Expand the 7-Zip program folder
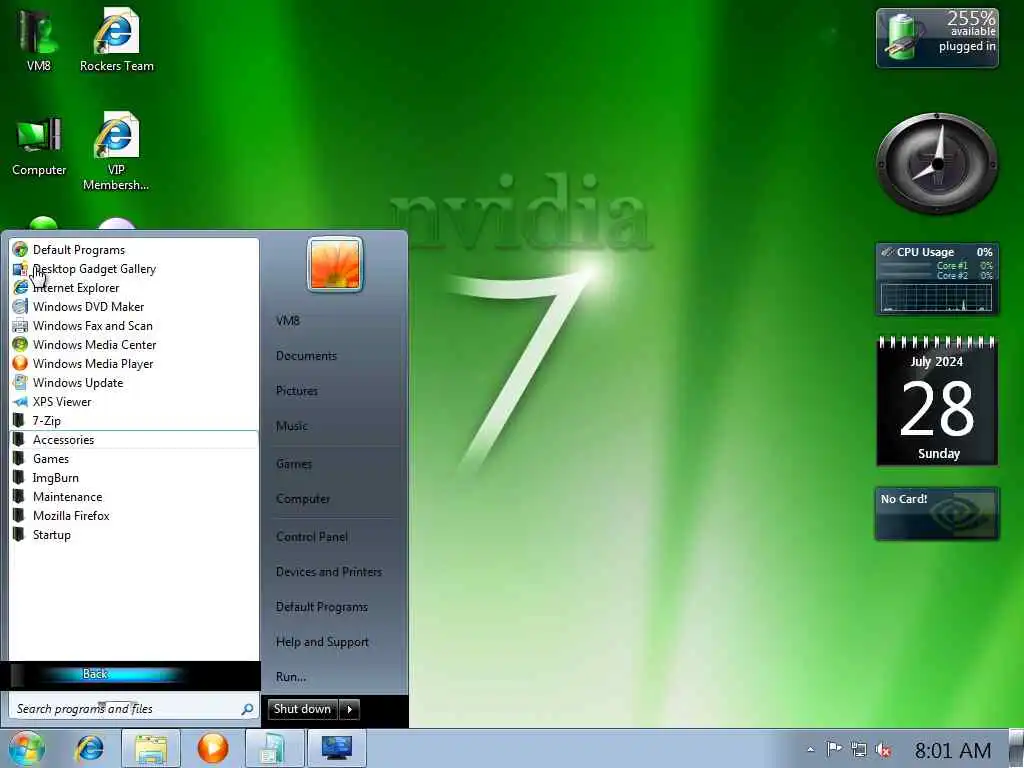Image resolution: width=1024 pixels, height=768 pixels. (x=134, y=421)
